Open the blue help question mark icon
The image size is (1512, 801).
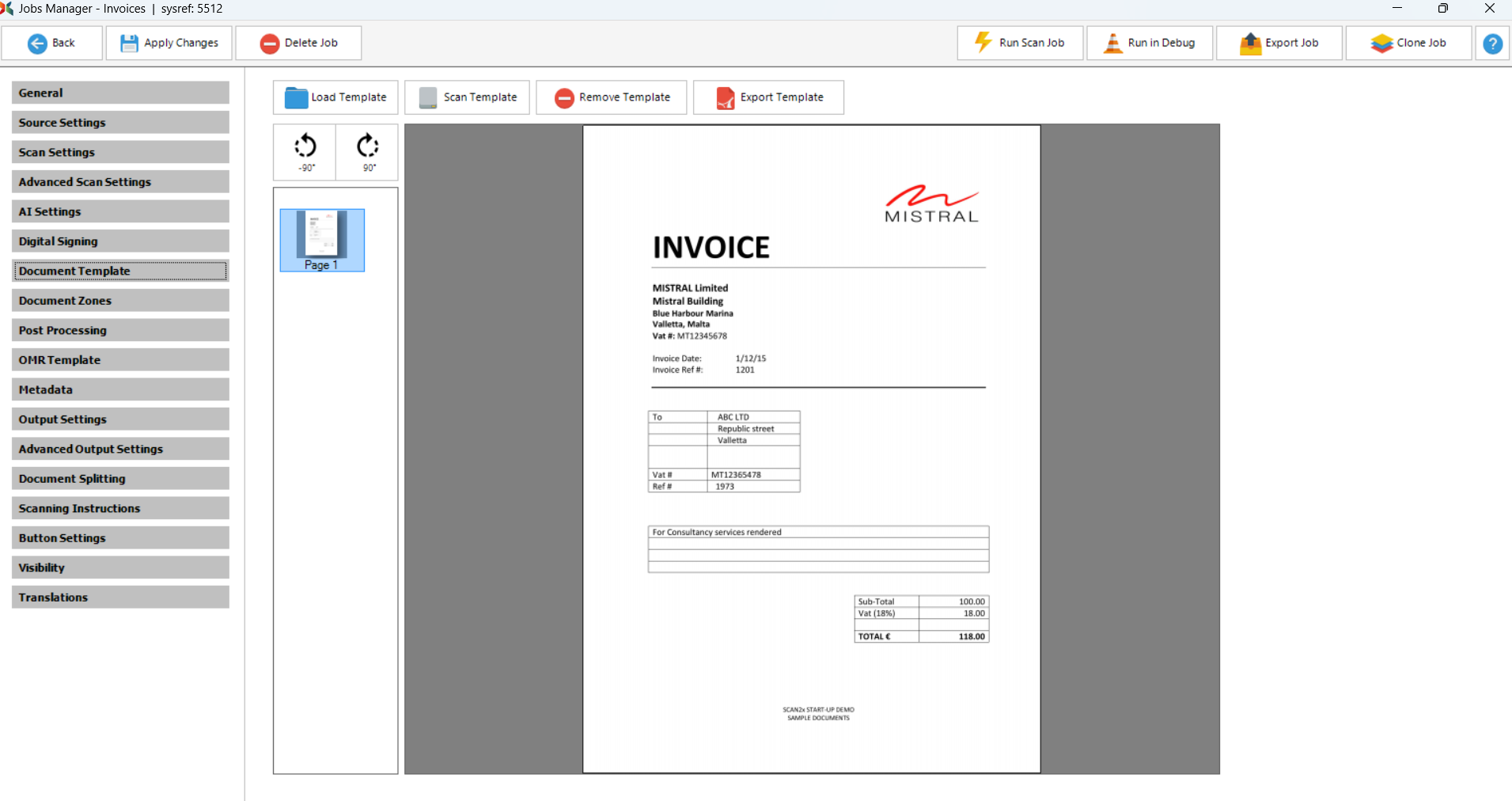[1492, 44]
